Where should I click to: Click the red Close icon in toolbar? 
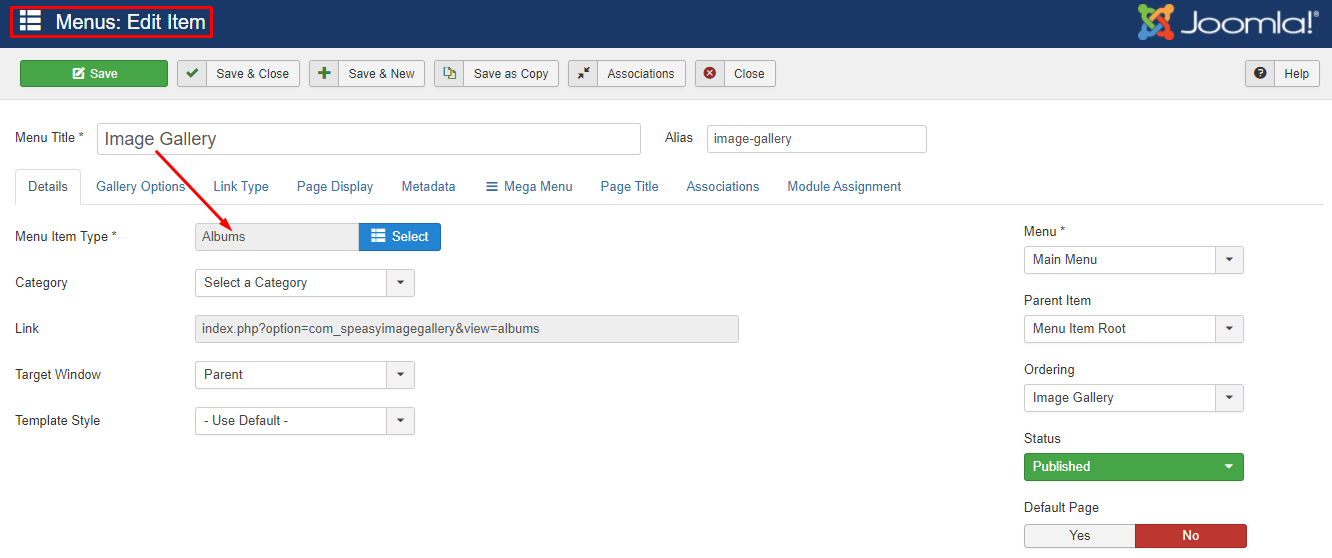click(710, 74)
